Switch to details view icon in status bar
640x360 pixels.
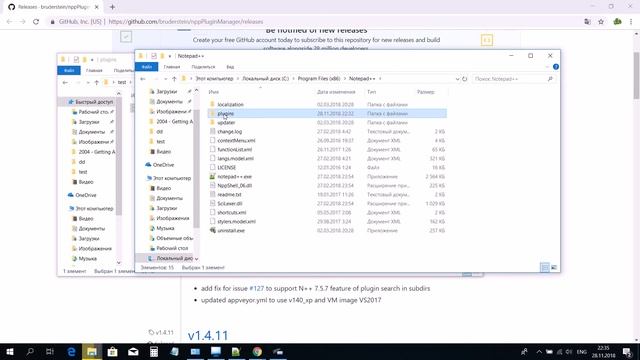click(544, 268)
